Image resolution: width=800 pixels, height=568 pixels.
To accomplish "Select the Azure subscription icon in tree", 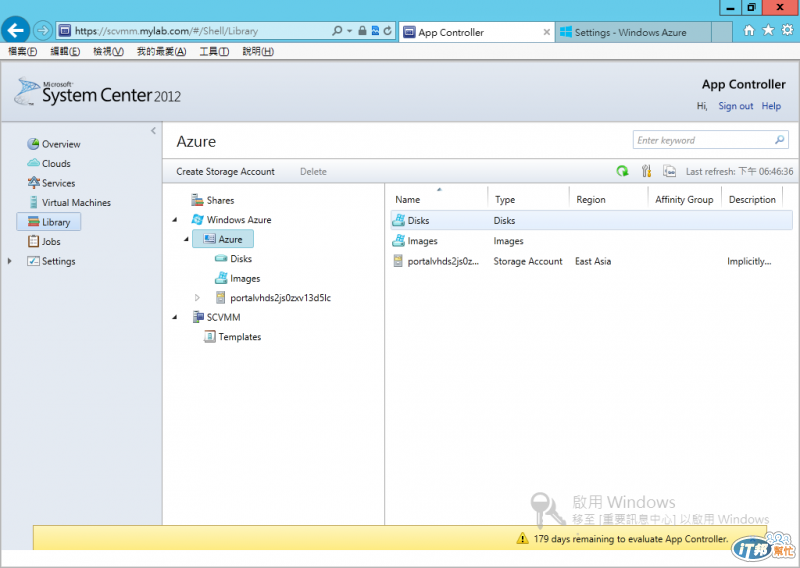I will click(x=209, y=239).
